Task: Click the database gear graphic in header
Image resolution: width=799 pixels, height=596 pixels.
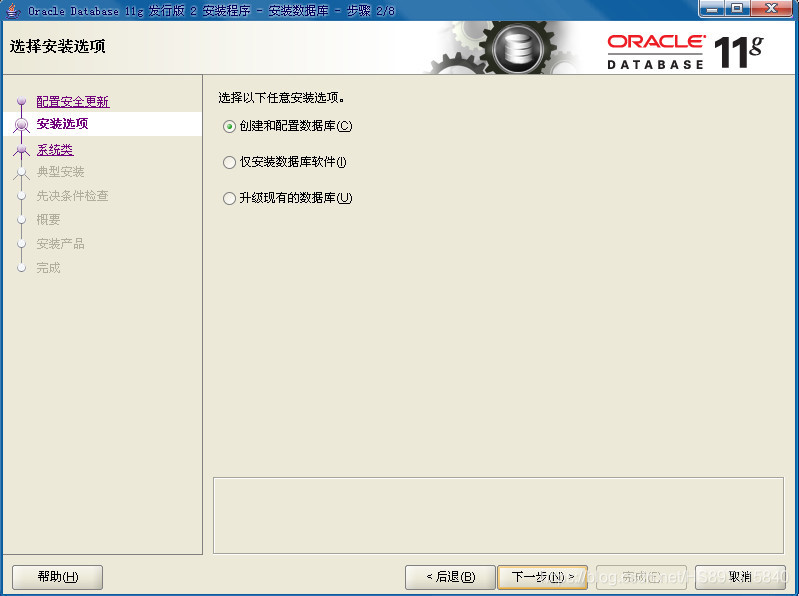Action: (x=516, y=48)
